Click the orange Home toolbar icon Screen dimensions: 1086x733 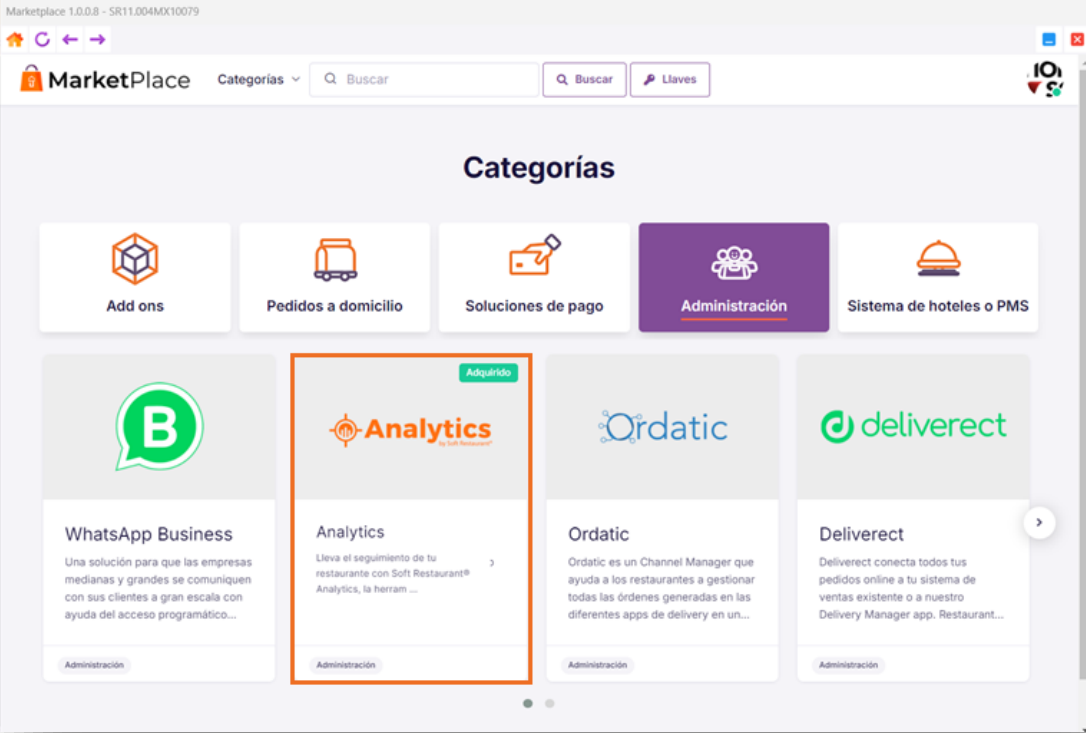(x=15, y=39)
